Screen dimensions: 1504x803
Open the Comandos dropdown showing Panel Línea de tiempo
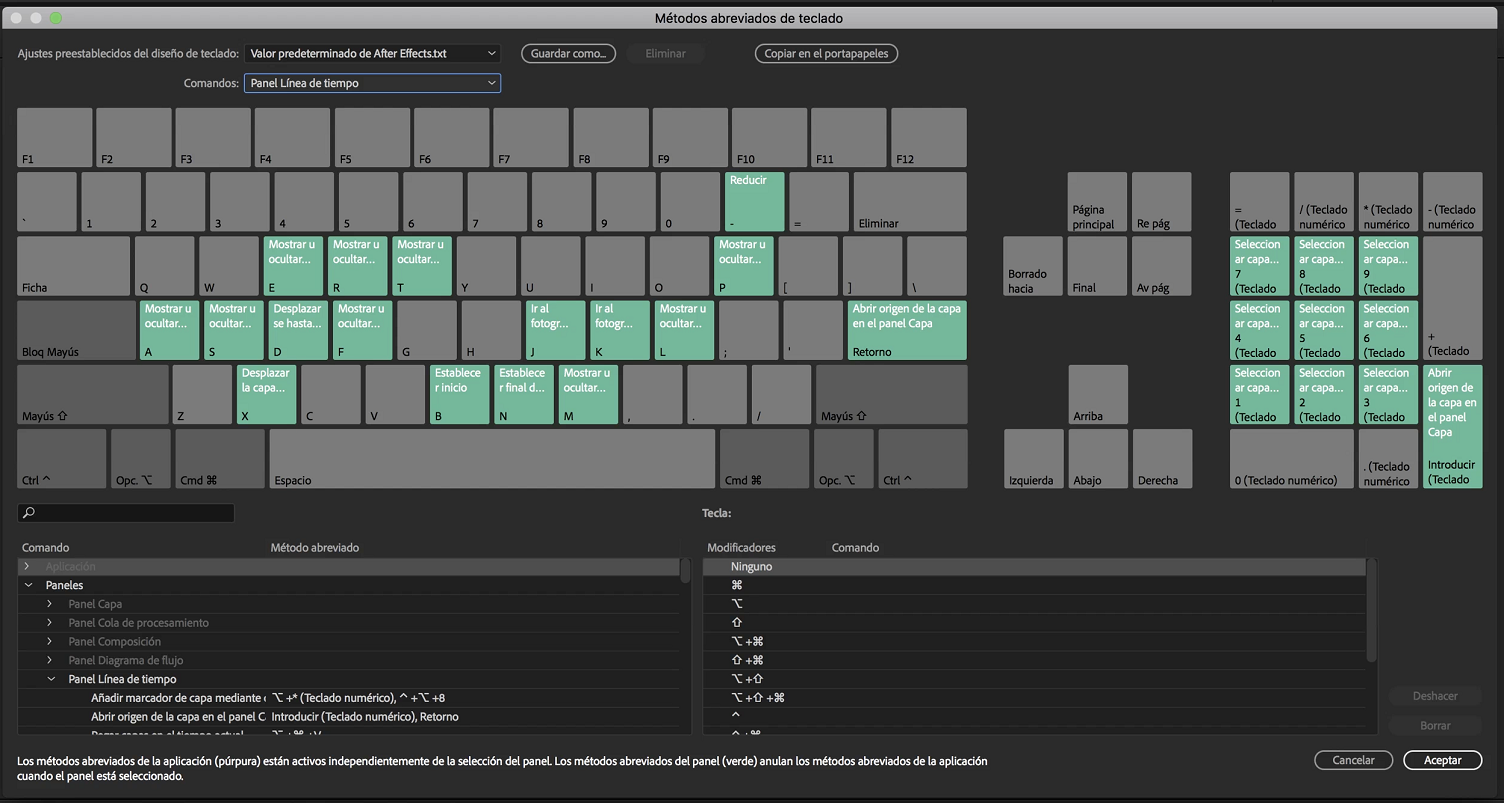tap(372, 83)
